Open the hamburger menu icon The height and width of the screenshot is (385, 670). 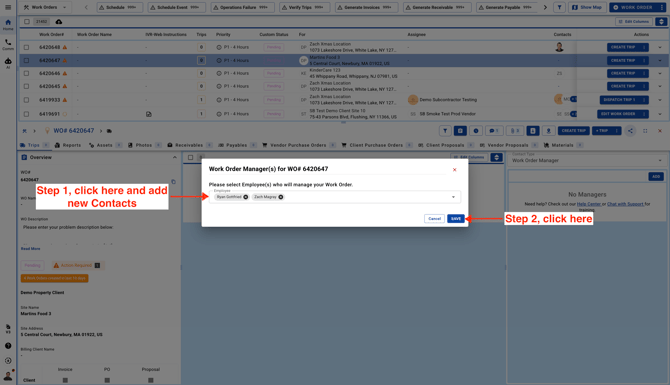click(8, 7)
